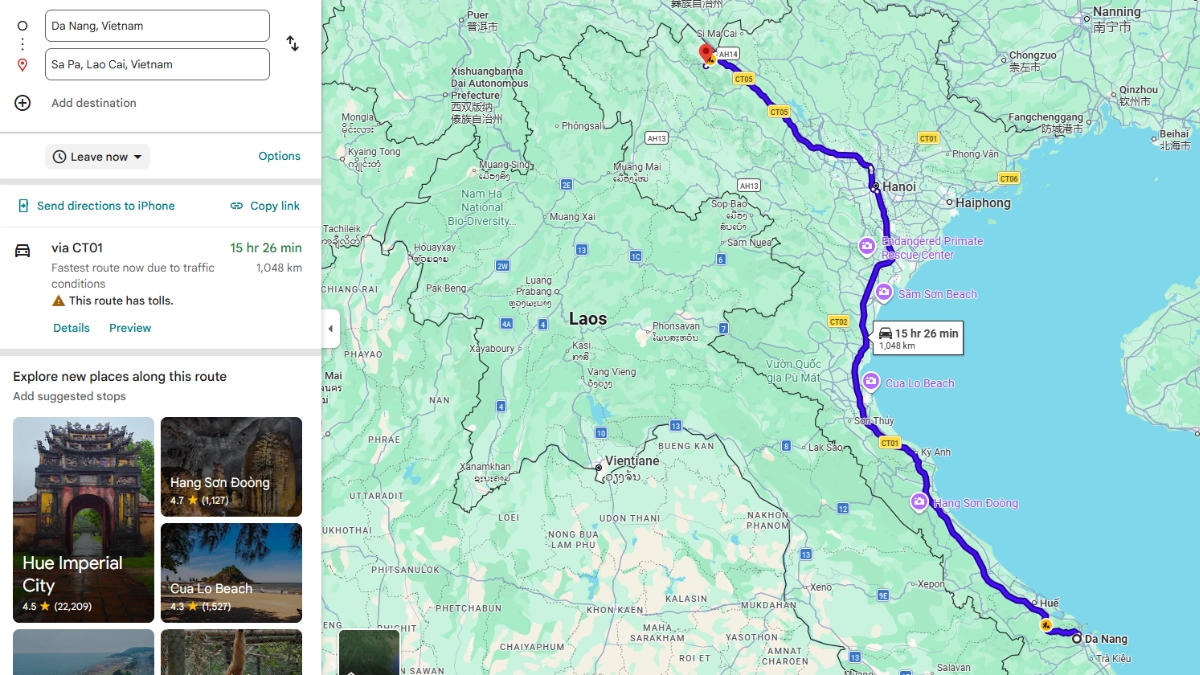Click the destination pin icon beside Sa Pa field
1200x675 pixels.
[x=22, y=64]
